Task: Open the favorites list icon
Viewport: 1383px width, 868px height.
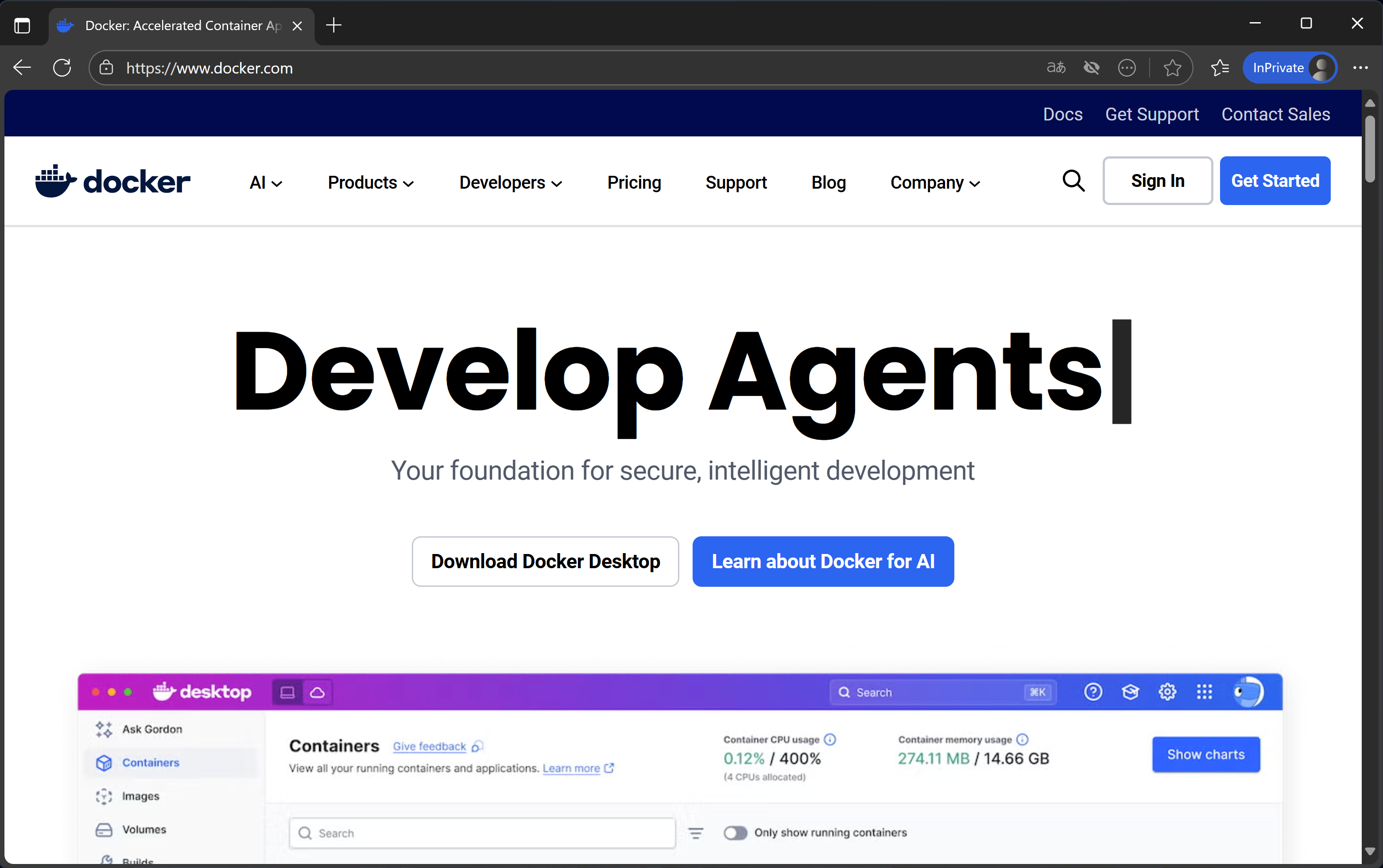Action: pyautogui.click(x=1220, y=68)
